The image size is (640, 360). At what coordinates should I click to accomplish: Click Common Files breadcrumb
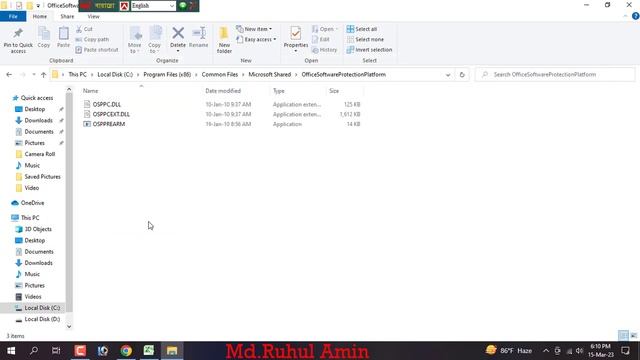click(x=220, y=75)
